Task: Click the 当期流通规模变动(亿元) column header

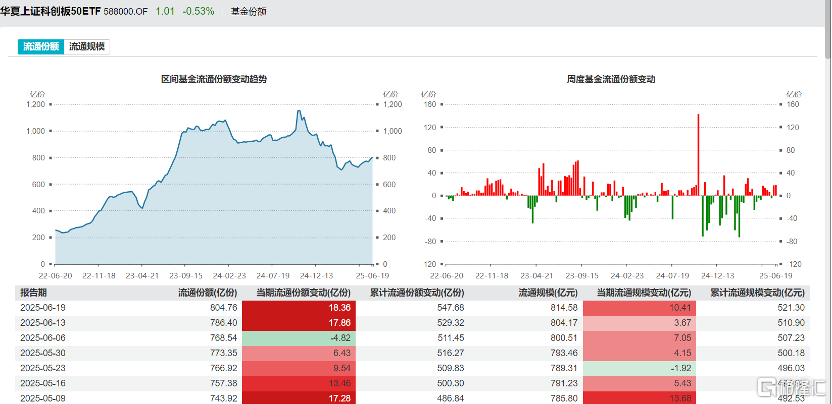Action: coord(645,293)
